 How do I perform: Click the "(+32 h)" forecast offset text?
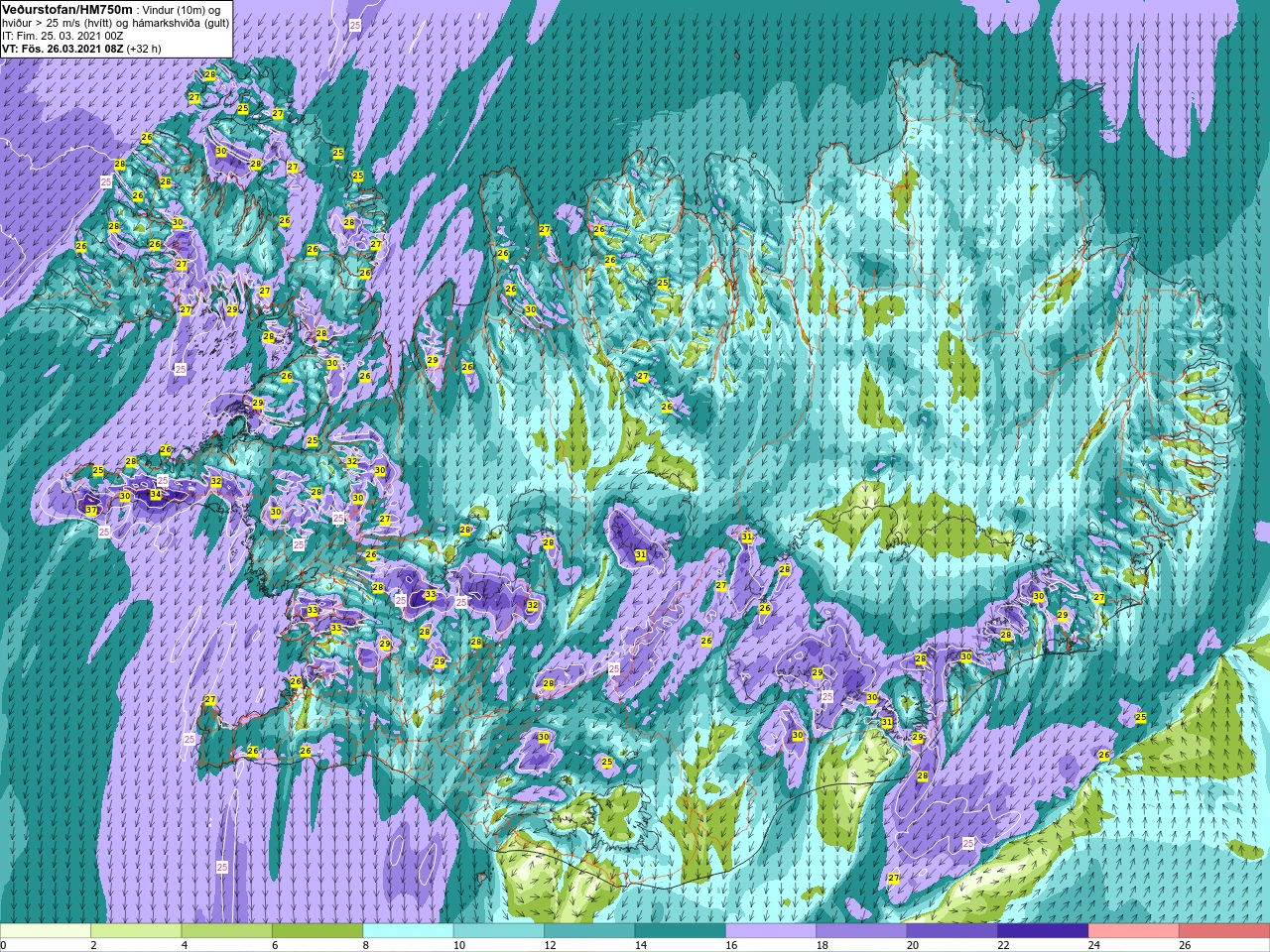tap(144, 49)
